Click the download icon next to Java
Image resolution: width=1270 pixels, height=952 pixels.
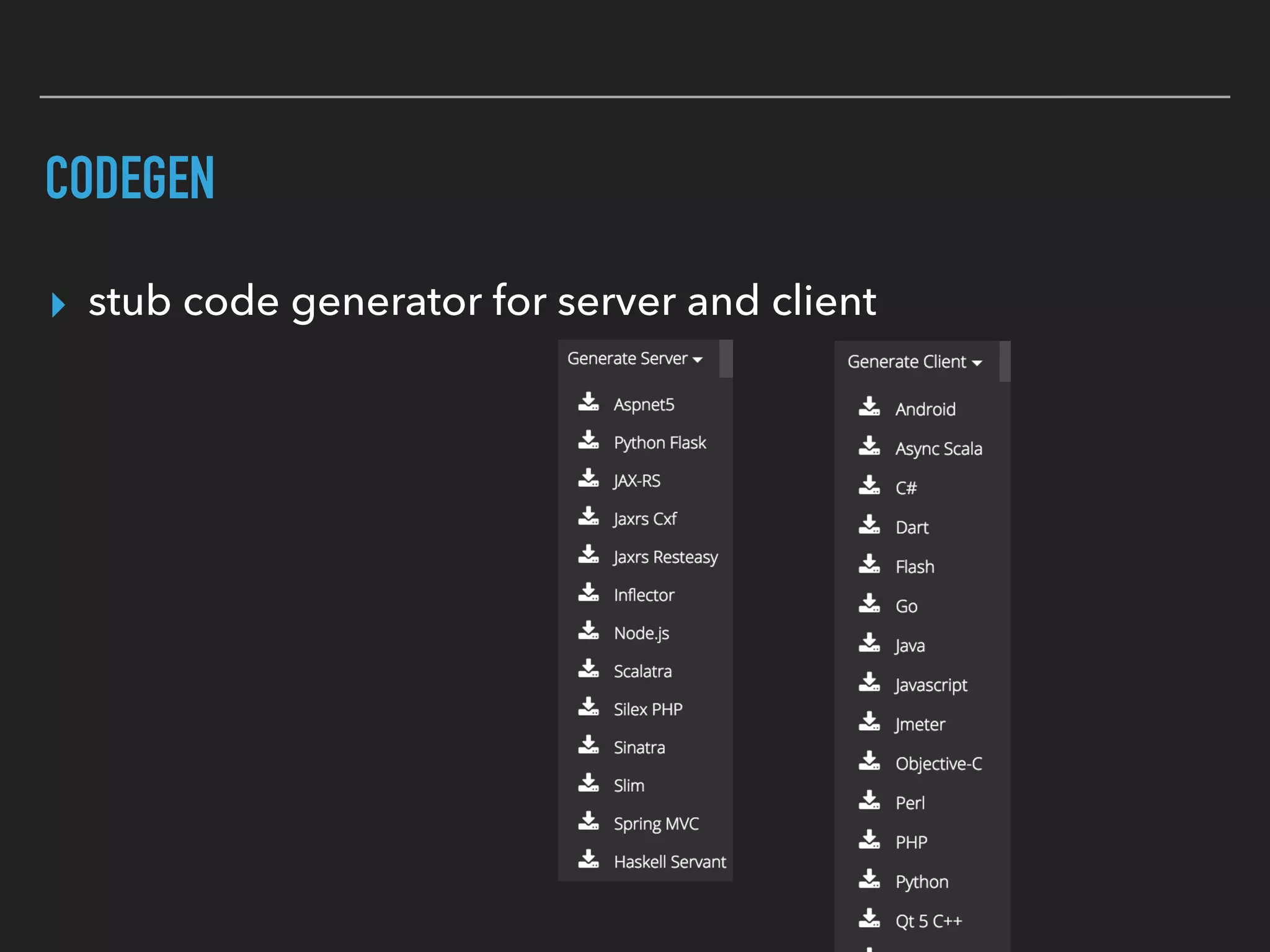point(869,643)
